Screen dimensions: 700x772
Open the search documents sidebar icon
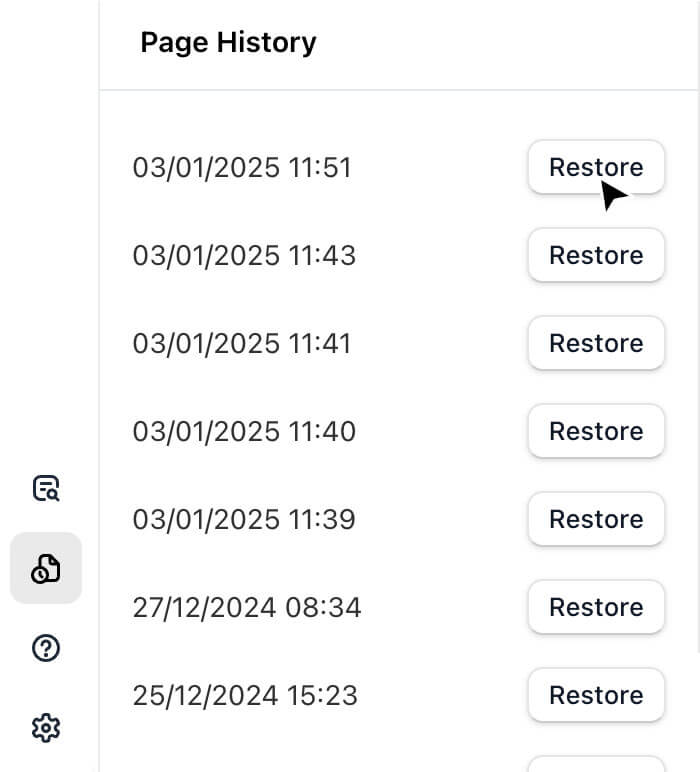46,489
